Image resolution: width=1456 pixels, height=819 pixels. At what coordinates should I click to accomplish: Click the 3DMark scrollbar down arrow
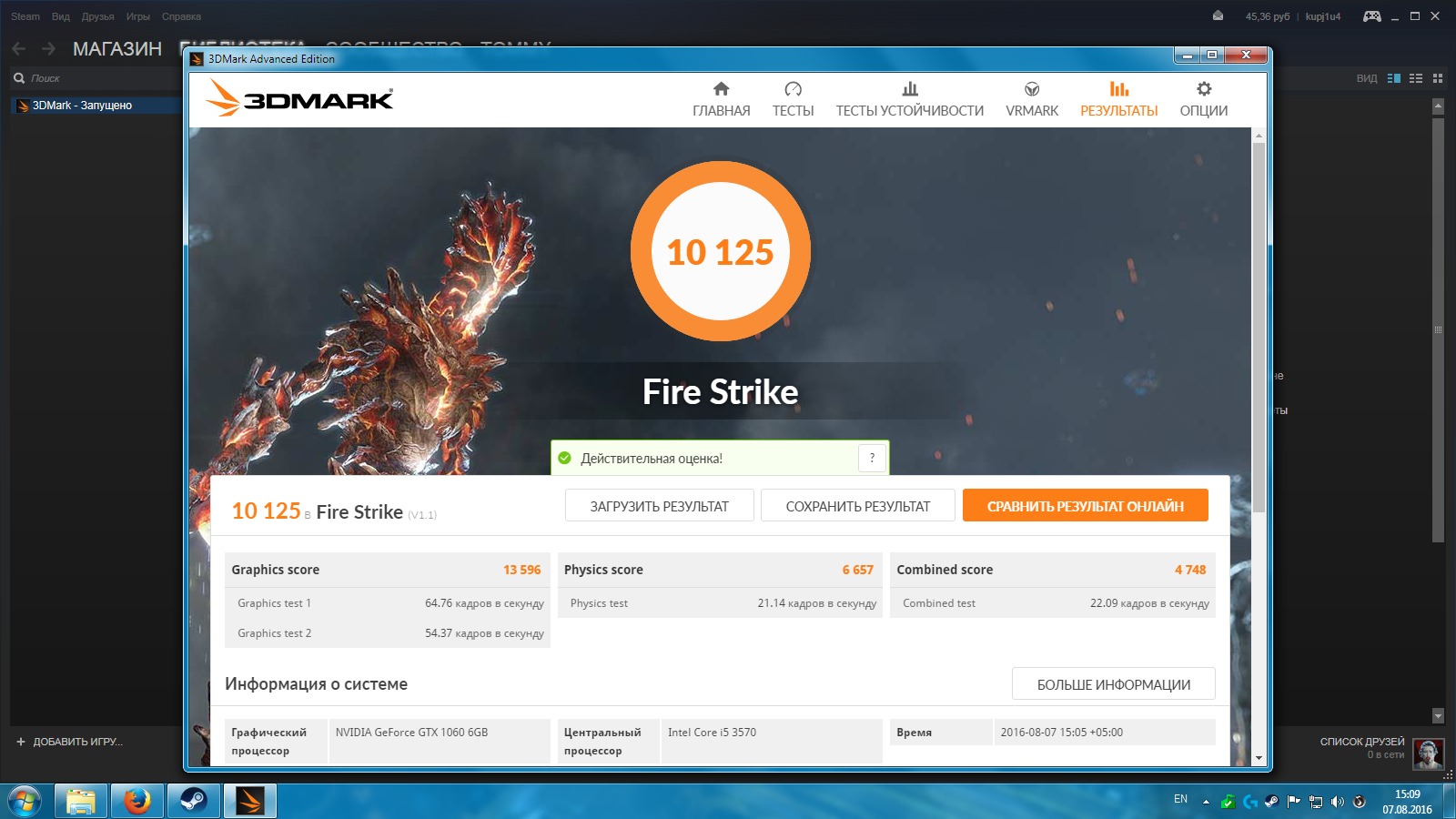[x=1259, y=758]
